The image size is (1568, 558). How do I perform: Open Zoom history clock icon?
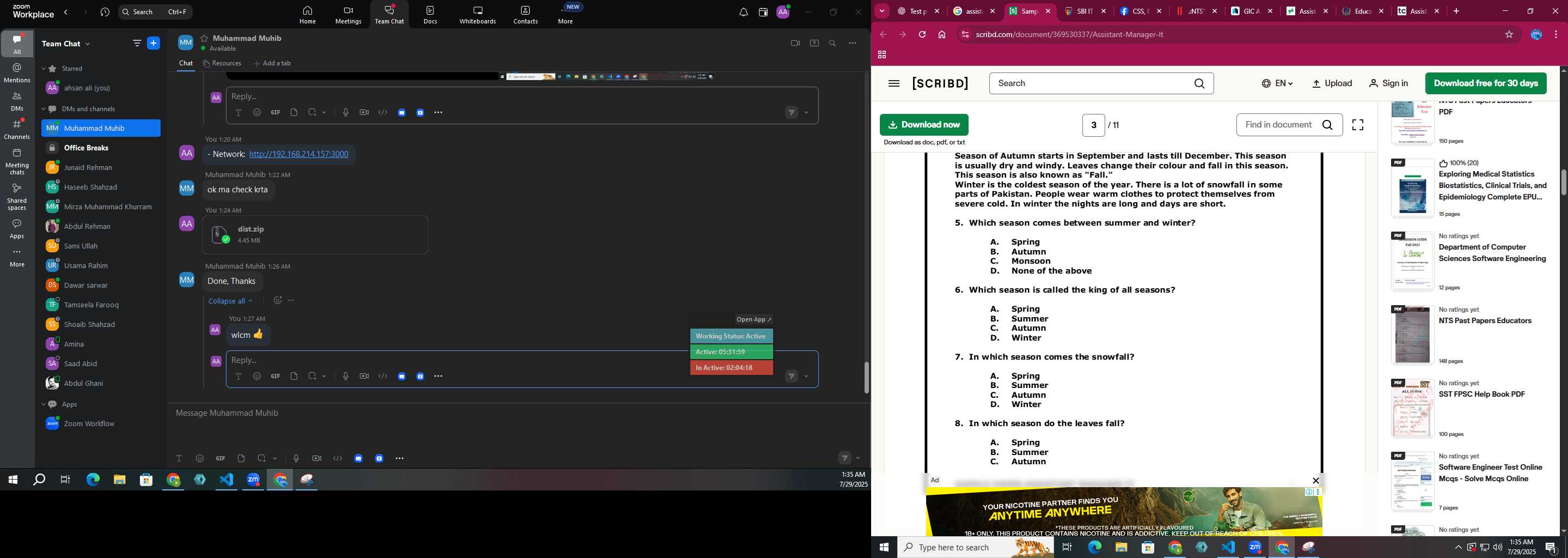tap(105, 12)
